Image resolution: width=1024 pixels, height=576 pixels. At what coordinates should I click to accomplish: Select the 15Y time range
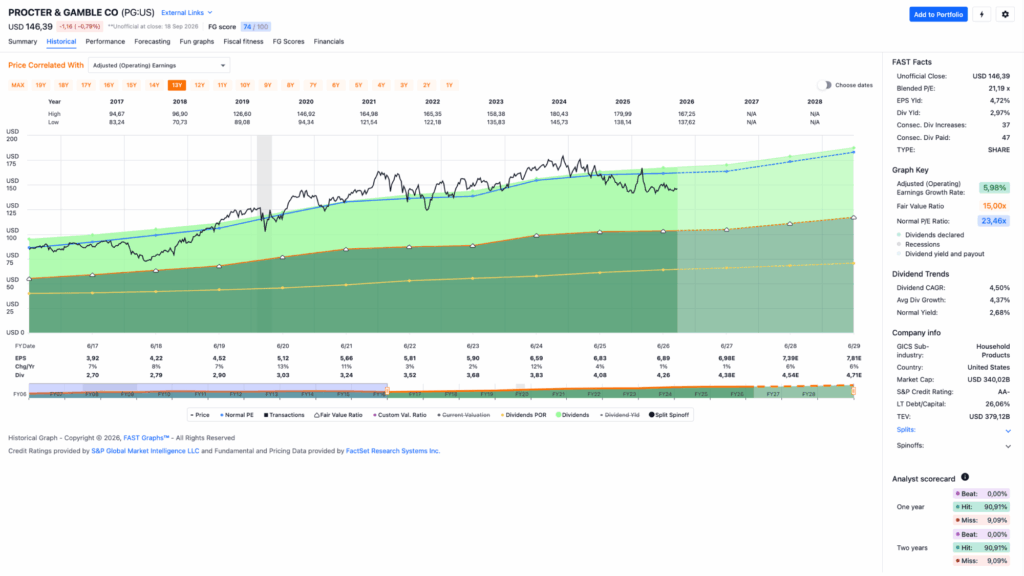pos(131,85)
